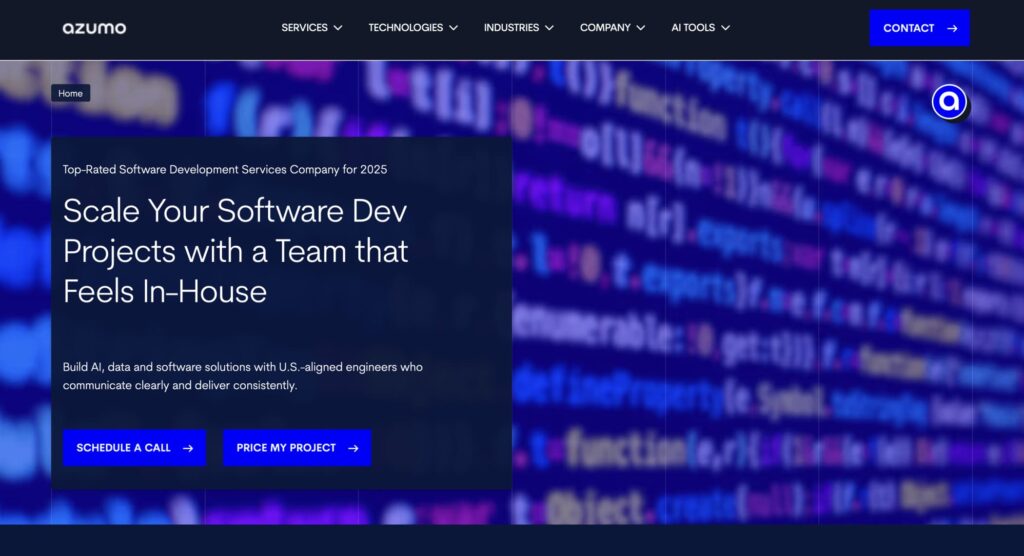Screen dimensions: 1024x556
Task: Click the azumo logo in the header
Action: click(x=94, y=28)
